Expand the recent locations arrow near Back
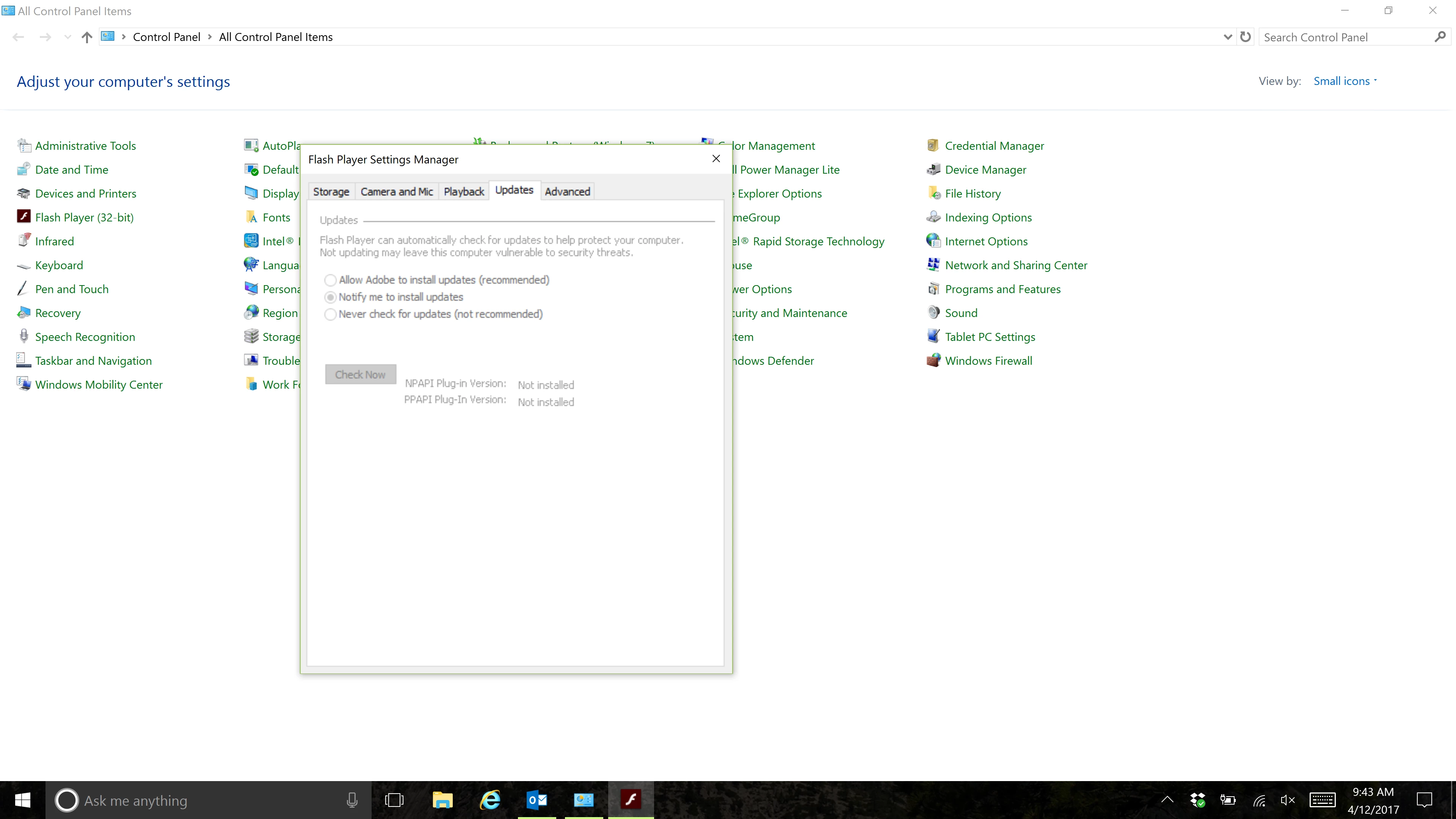Screen dimensions: 1456x819 pyautogui.click(x=67, y=37)
